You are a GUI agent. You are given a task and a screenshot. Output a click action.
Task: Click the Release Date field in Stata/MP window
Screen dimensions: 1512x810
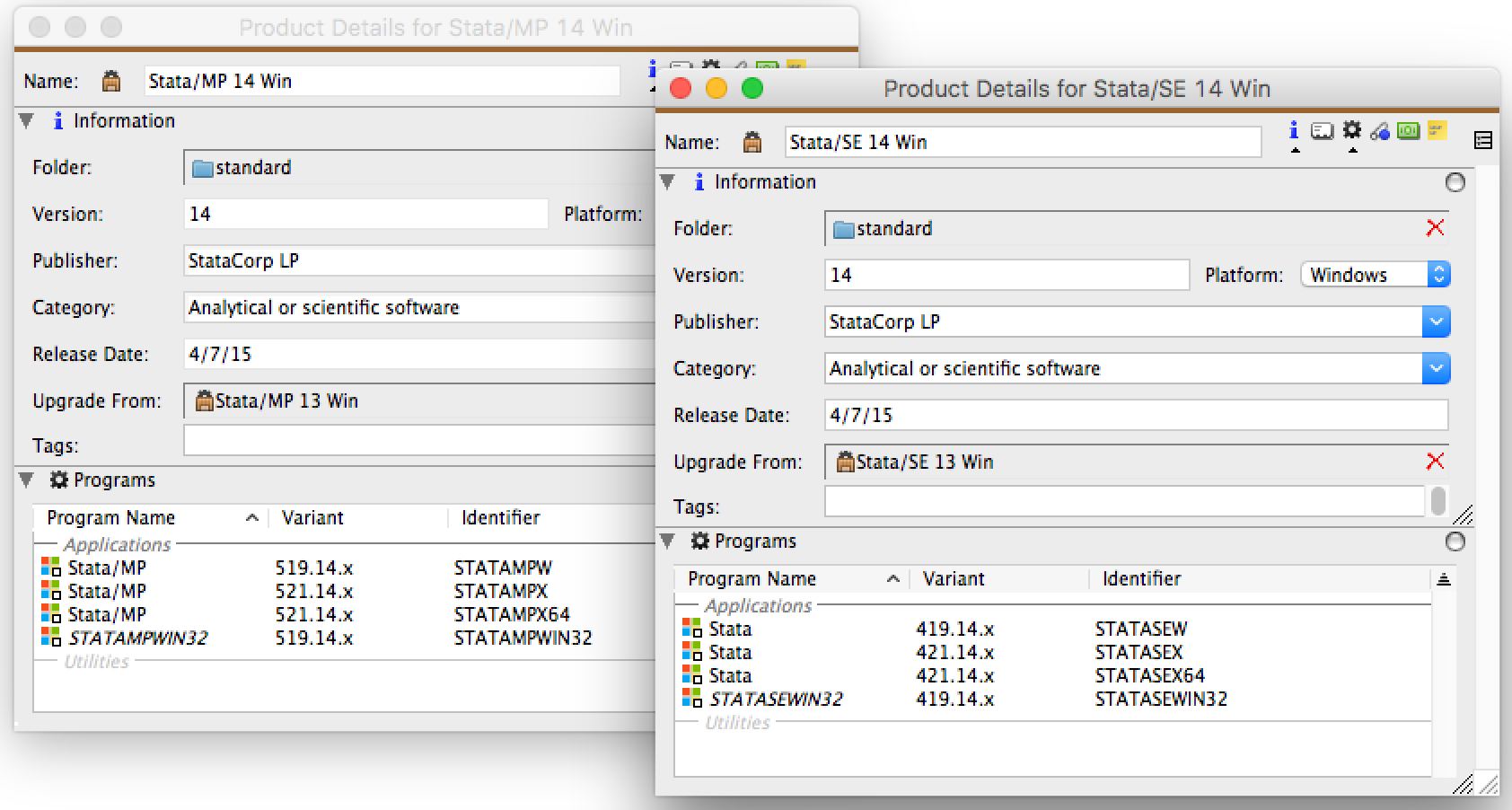(419, 354)
